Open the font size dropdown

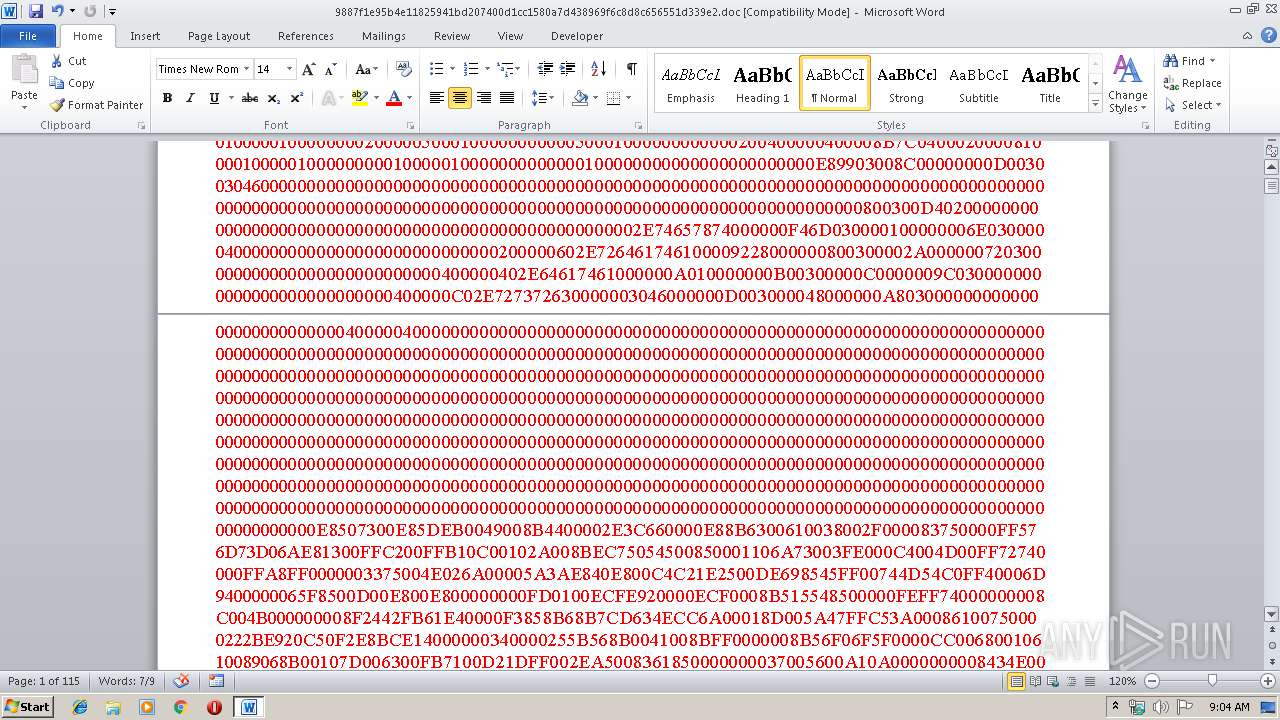tap(290, 69)
